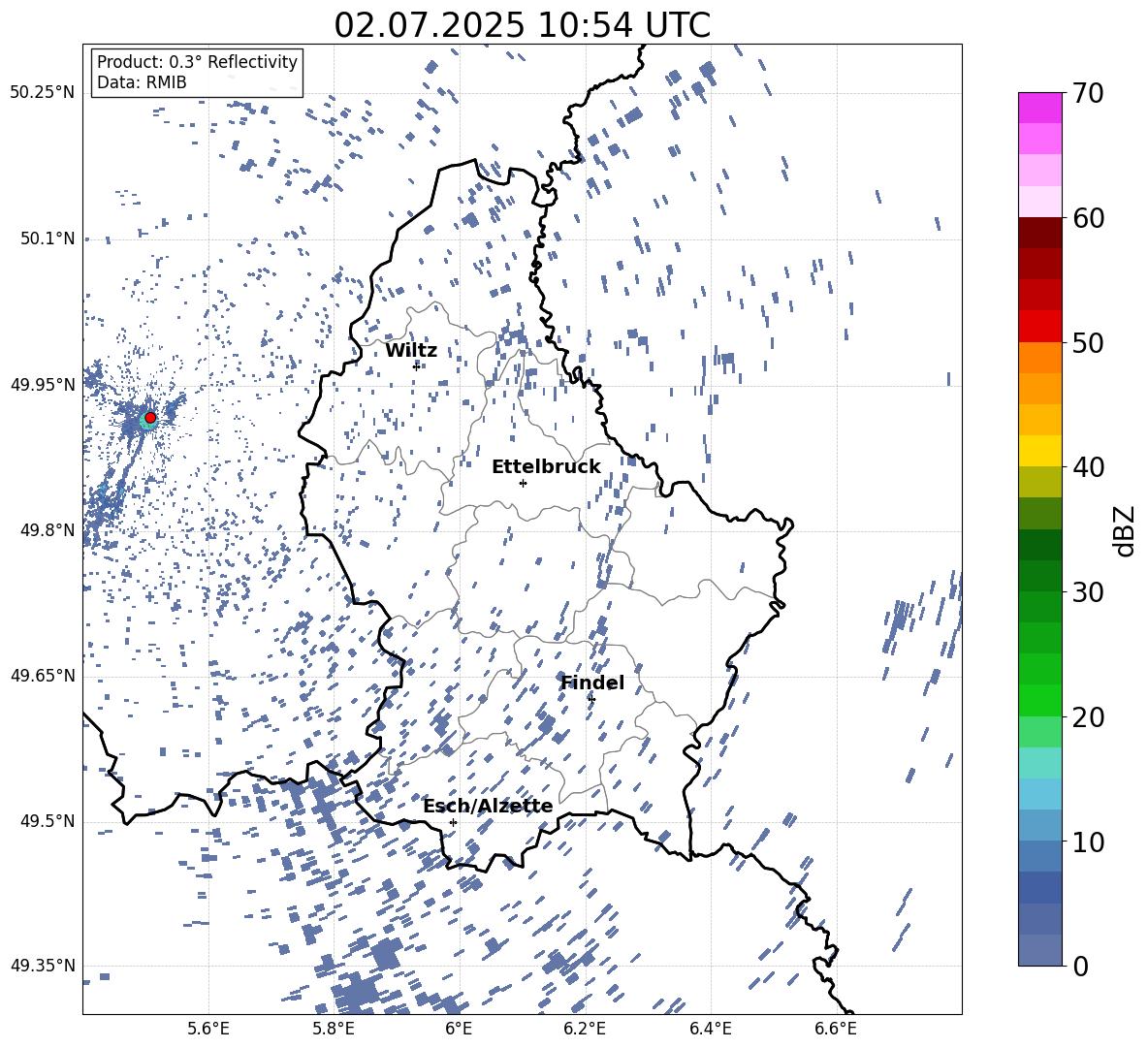This screenshot has width=1148, height=1048.
Task: Click the magenta top colorbar segment
Action: [x=1039, y=109]
